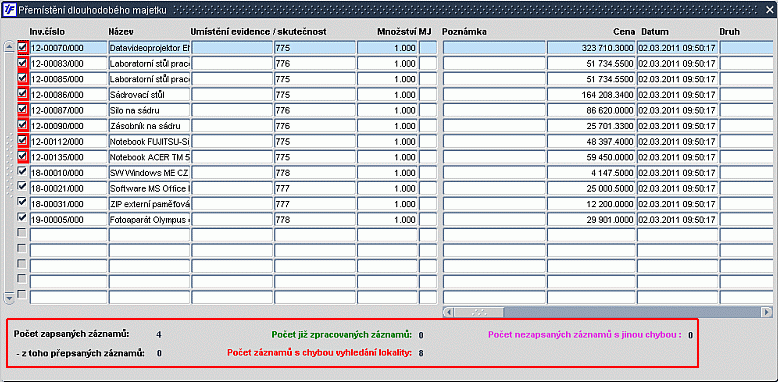Select inventory number 12-00070/000 field

68,48
